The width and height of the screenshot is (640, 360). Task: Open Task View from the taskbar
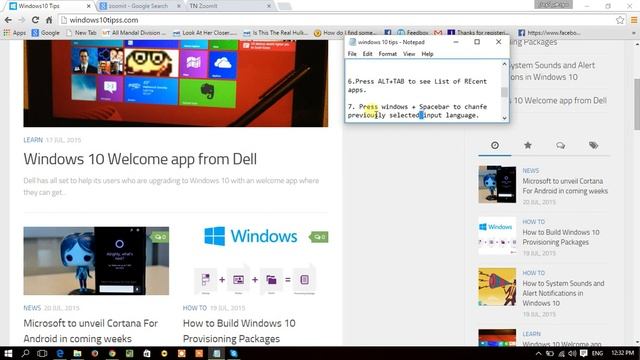pos(42,353)
